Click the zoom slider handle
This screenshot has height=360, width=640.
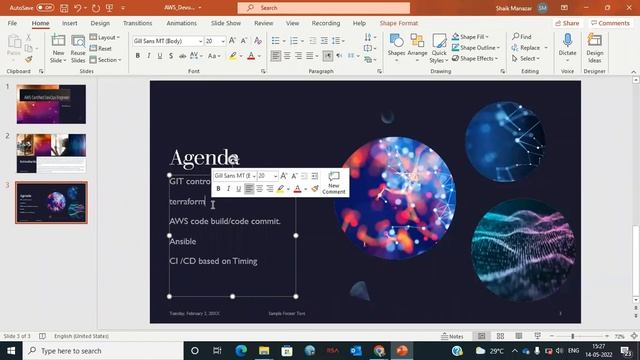573,336
